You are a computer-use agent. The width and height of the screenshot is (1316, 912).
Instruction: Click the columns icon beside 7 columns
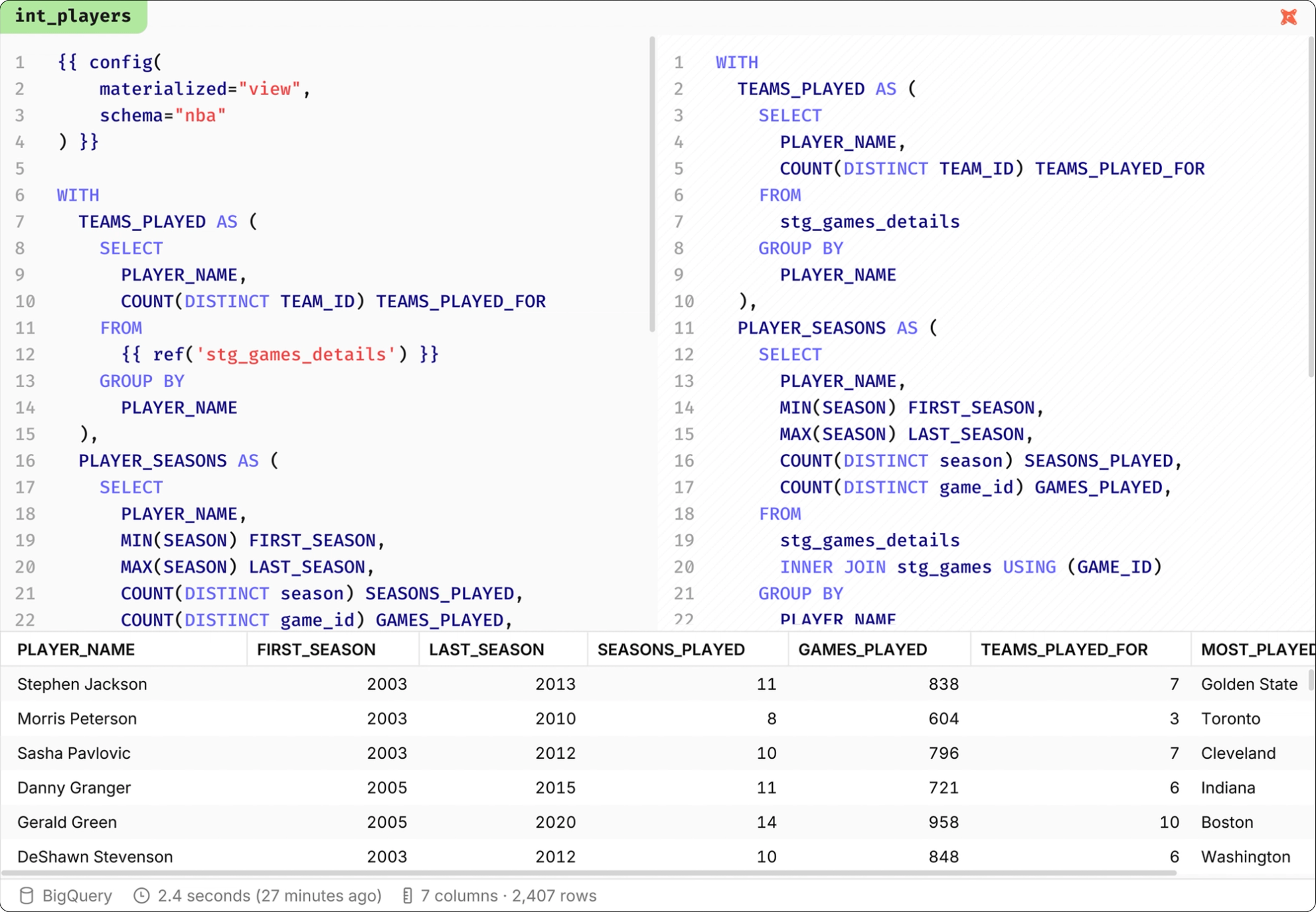407,895
